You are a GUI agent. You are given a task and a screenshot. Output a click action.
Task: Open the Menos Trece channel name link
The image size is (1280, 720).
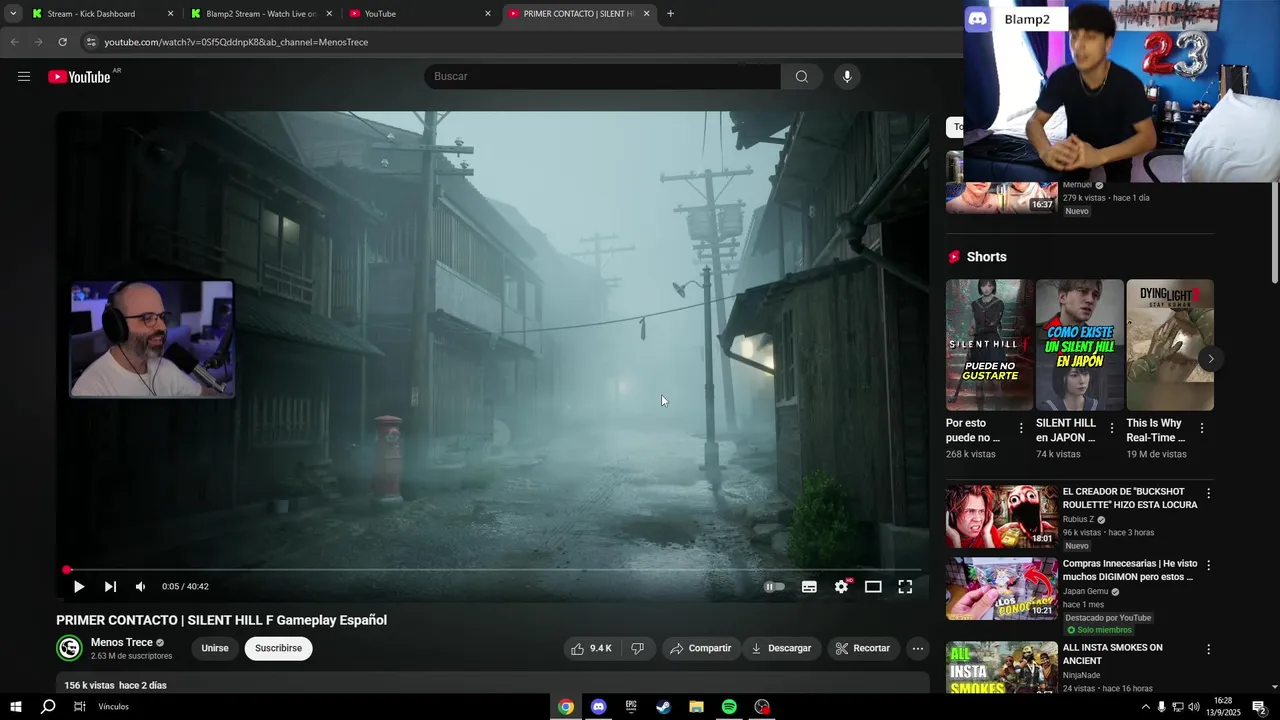click(122, 643)
